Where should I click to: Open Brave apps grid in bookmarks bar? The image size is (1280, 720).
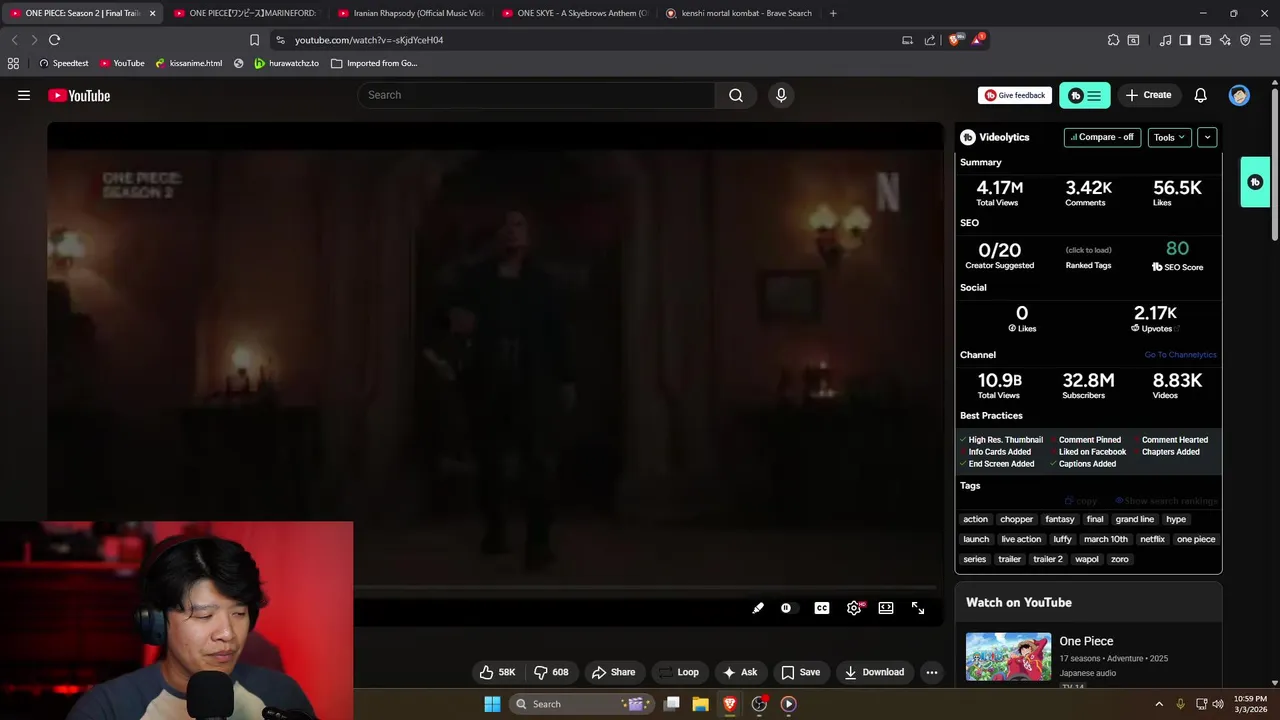pos(13,63)
